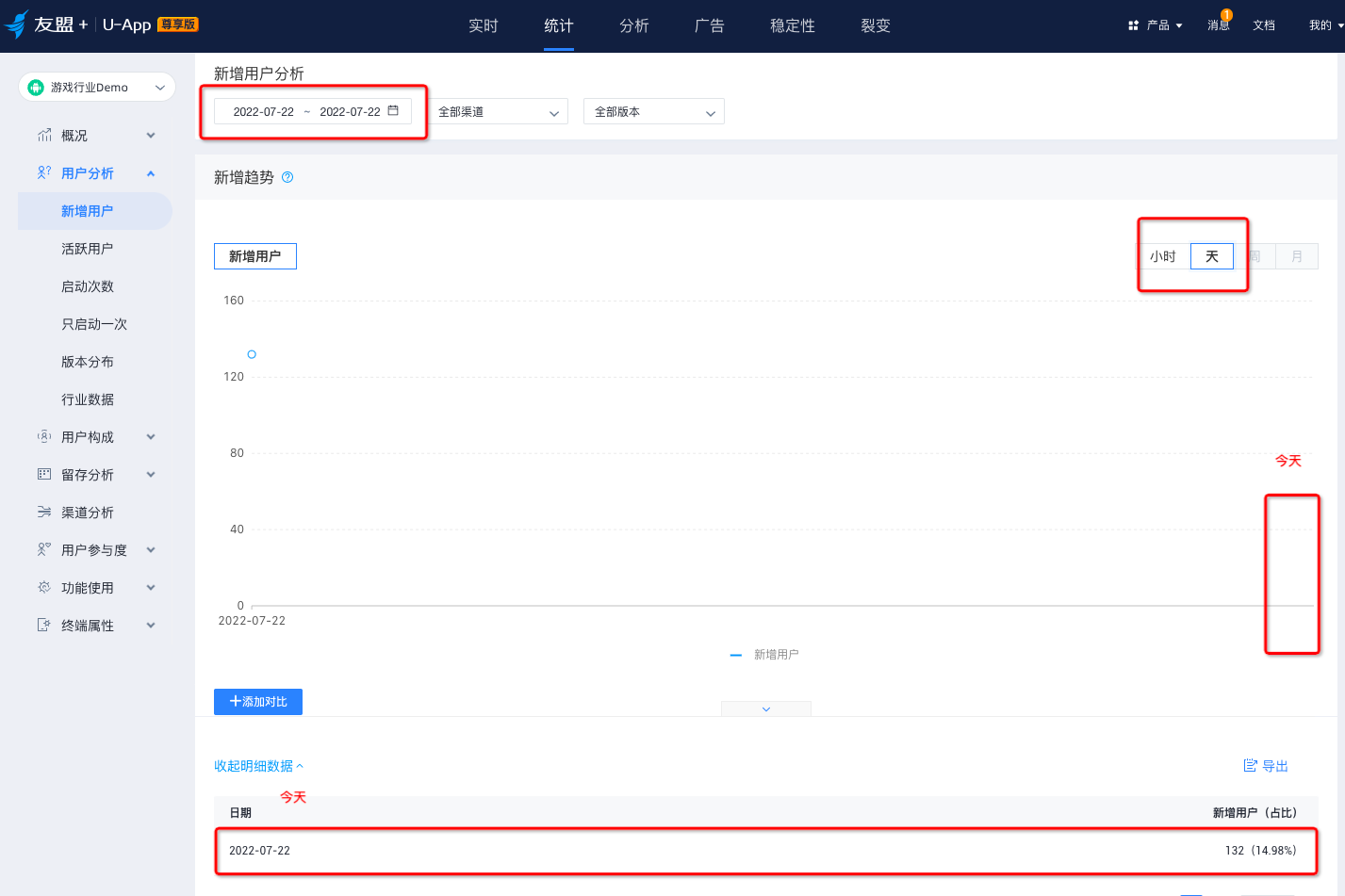Click the export icon next to 导出
The image size is (1345, 896).
1250,766
